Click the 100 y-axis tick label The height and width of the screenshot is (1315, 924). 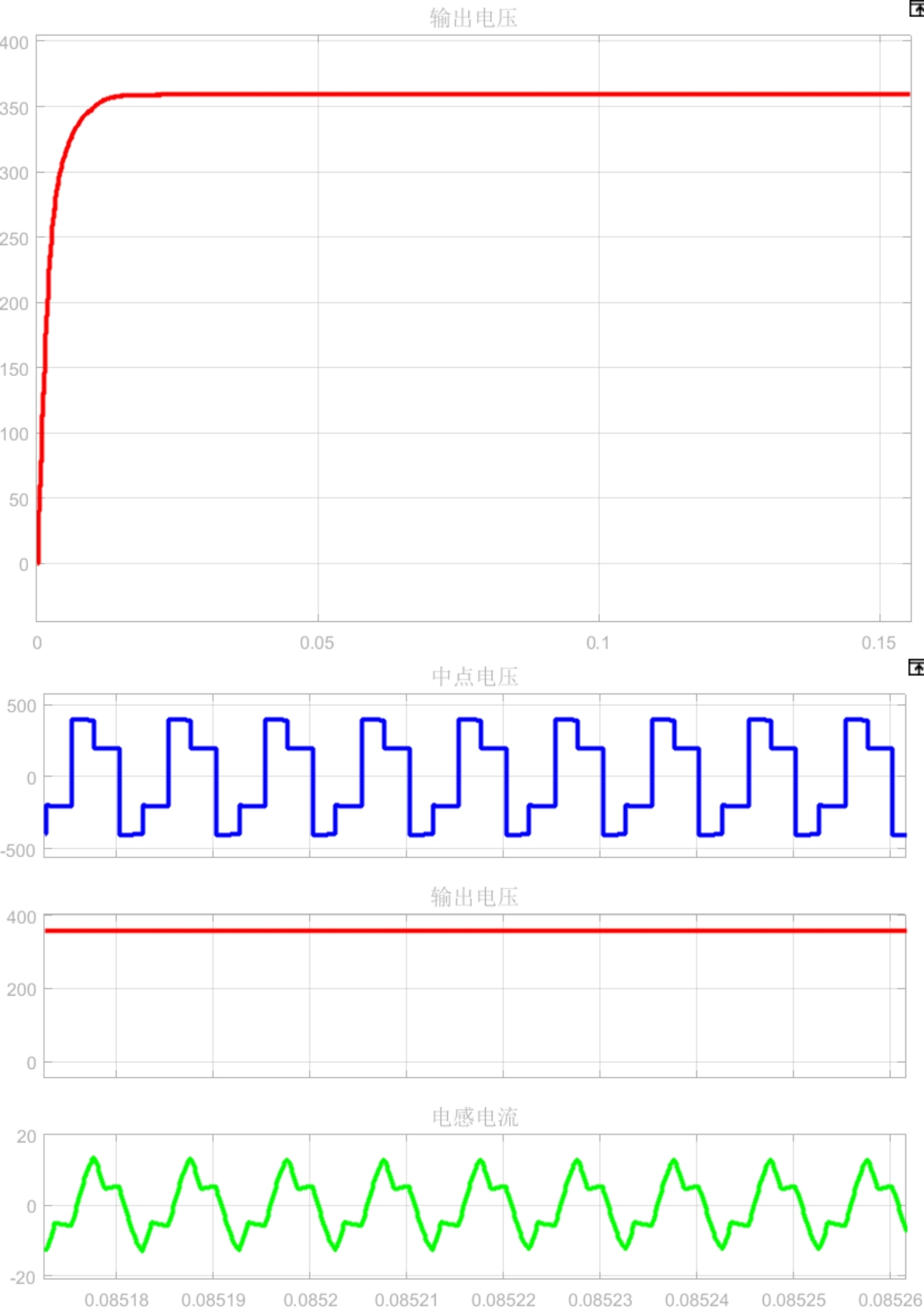pos(14,434)
